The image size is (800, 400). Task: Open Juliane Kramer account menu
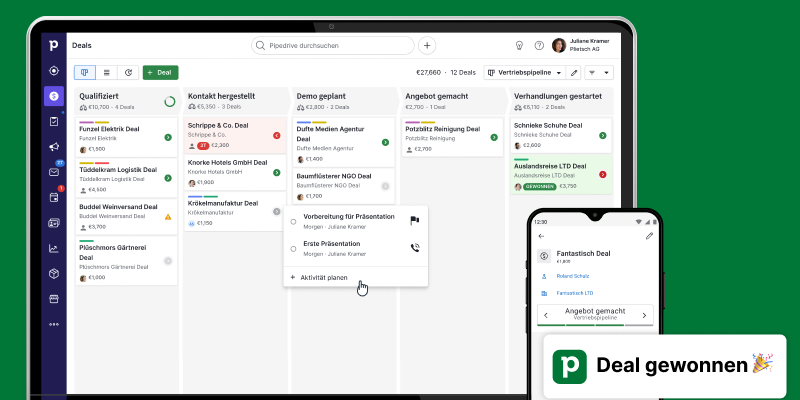[x=585, y=45]
